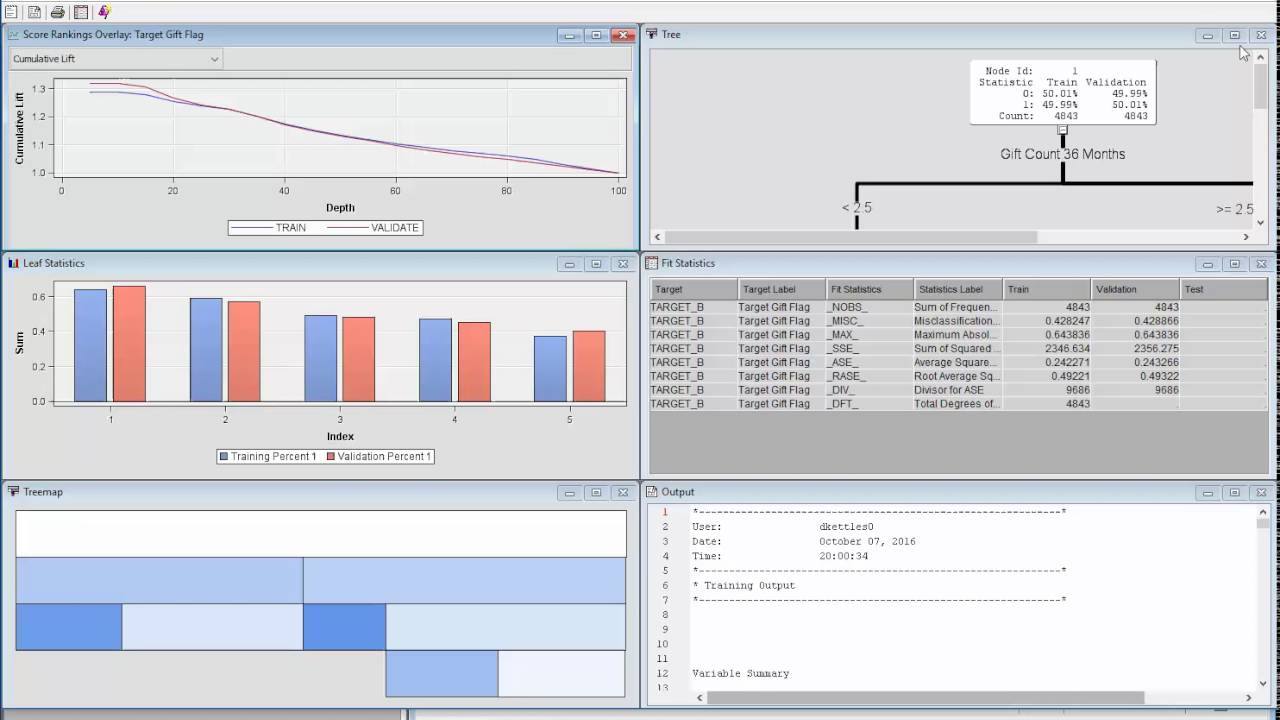Sort by the Statistics Label column header
1280x720 pixels.
[x=958, y=289]
